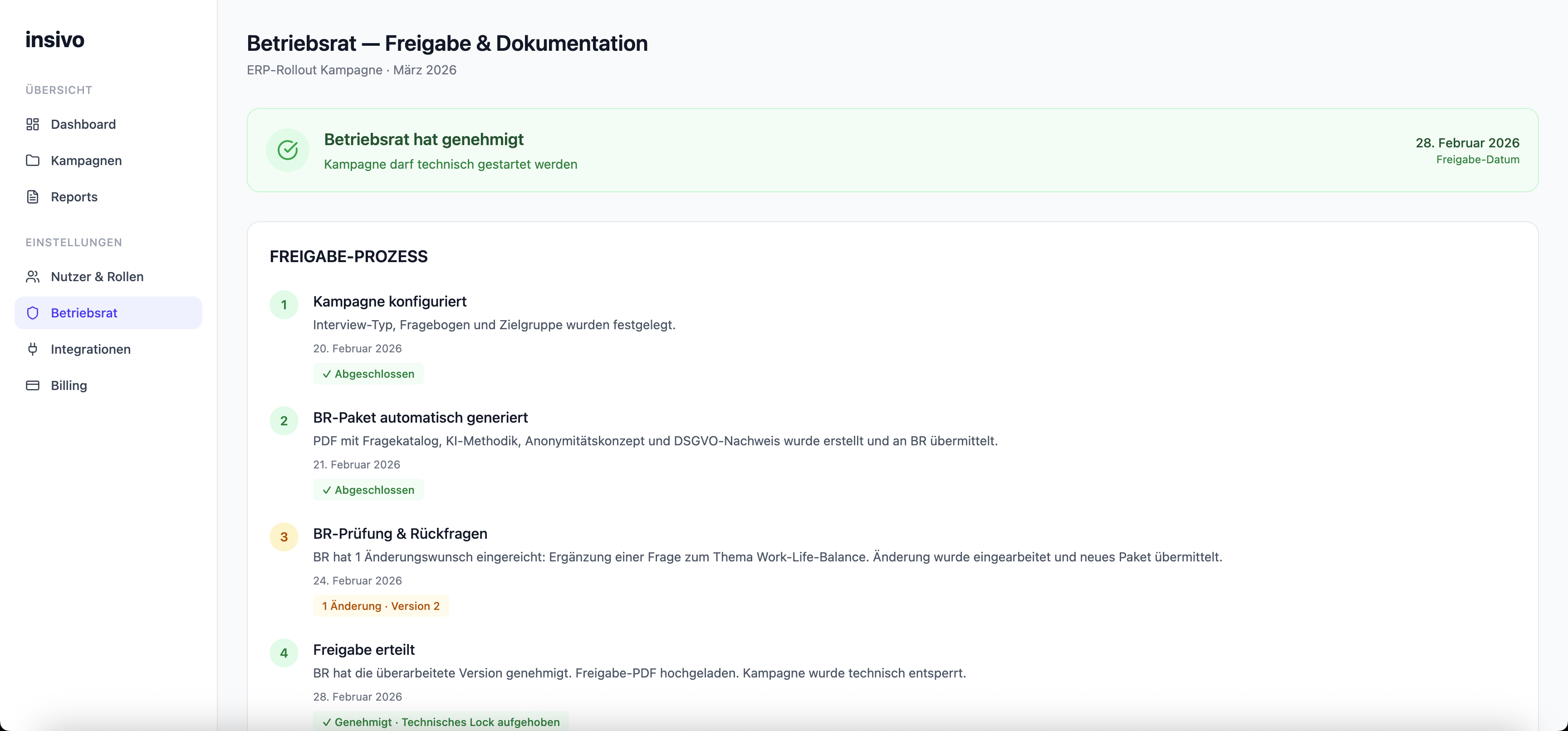
Task: Open the Reports page
Action: click(x=73, y=197)
